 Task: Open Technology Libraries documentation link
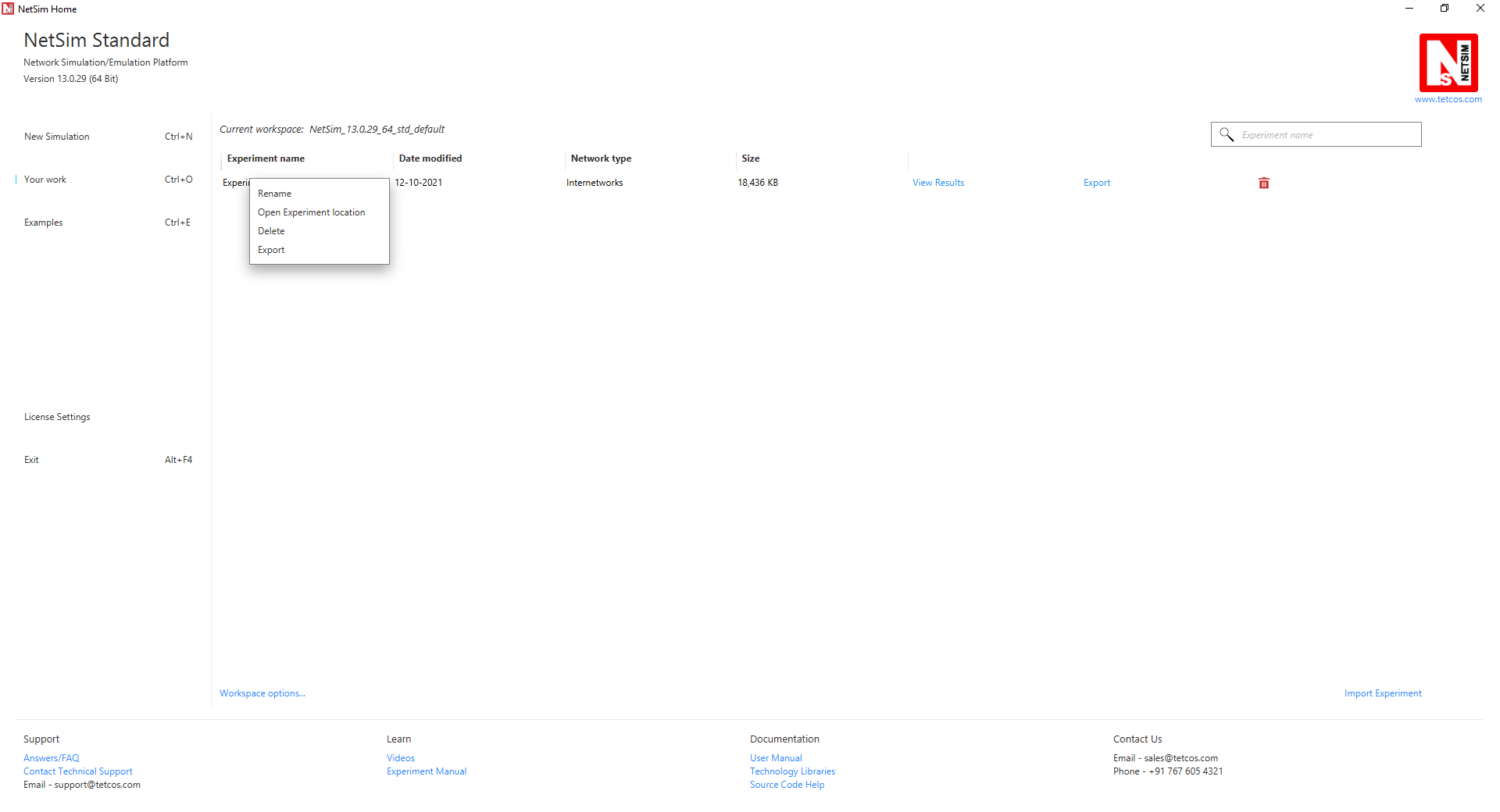click(x=792, y=771)
